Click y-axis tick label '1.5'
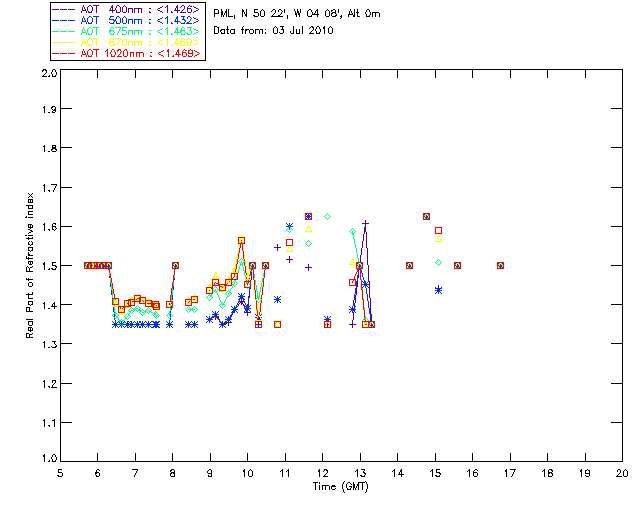640x512 pixels. 49,266
